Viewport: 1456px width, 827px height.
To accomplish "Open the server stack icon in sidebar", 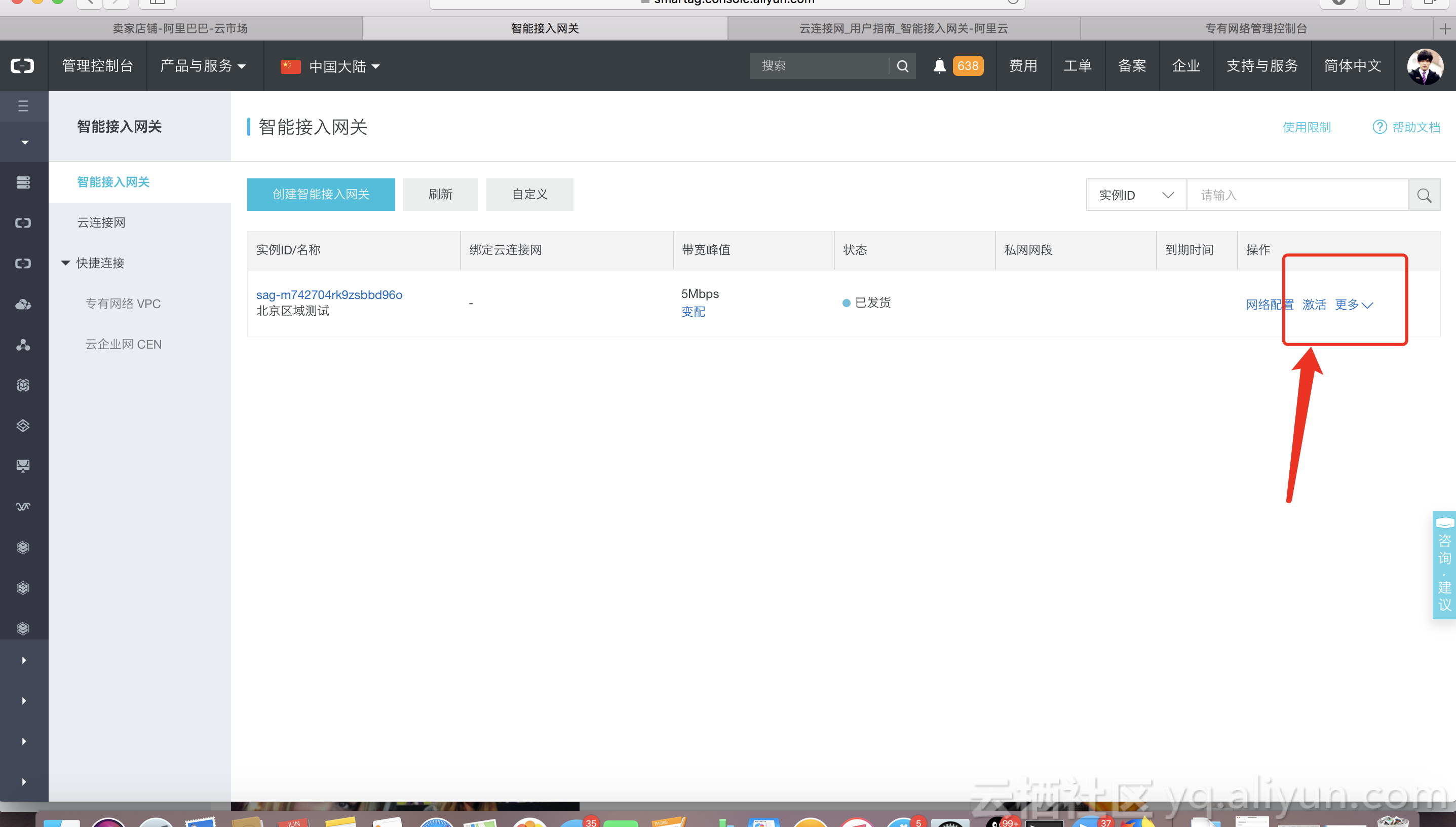I will click(23, 182).
